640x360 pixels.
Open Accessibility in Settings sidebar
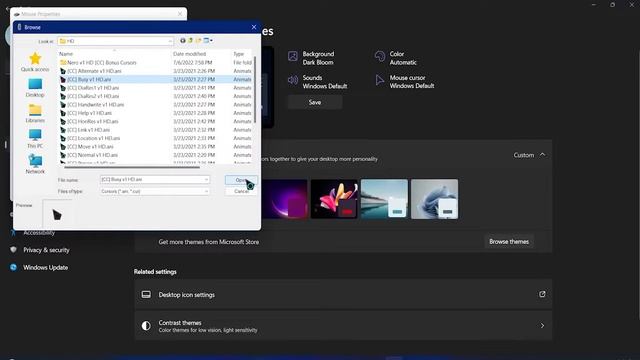pos(39,233)
